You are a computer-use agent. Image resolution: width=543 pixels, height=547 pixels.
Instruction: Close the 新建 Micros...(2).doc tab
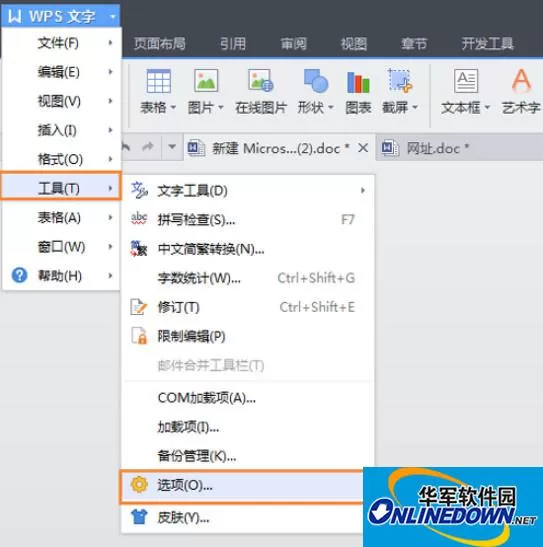(x=363, y=148)
